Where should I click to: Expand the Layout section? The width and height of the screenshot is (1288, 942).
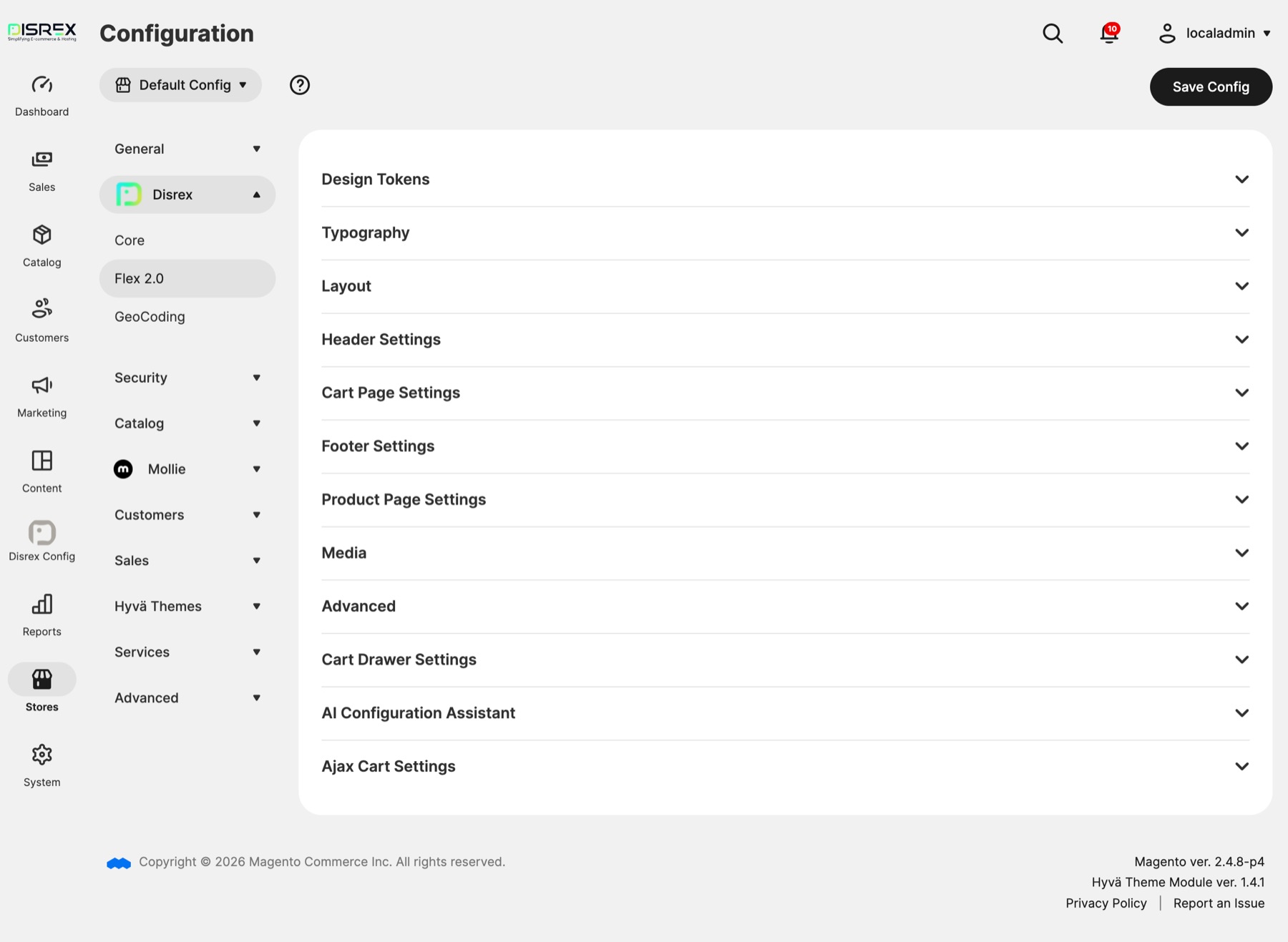(x=785, y=286)
